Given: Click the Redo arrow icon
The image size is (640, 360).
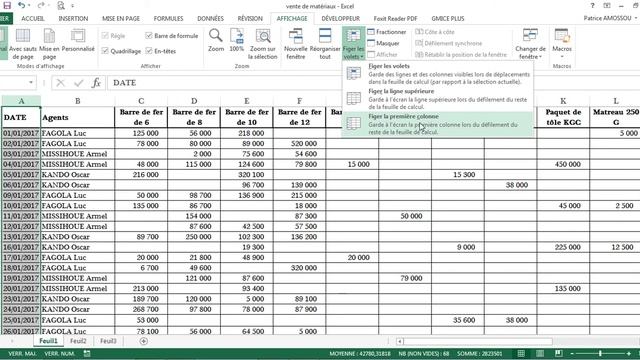Looking at the screenshot, I should click(x=40, y=6).
